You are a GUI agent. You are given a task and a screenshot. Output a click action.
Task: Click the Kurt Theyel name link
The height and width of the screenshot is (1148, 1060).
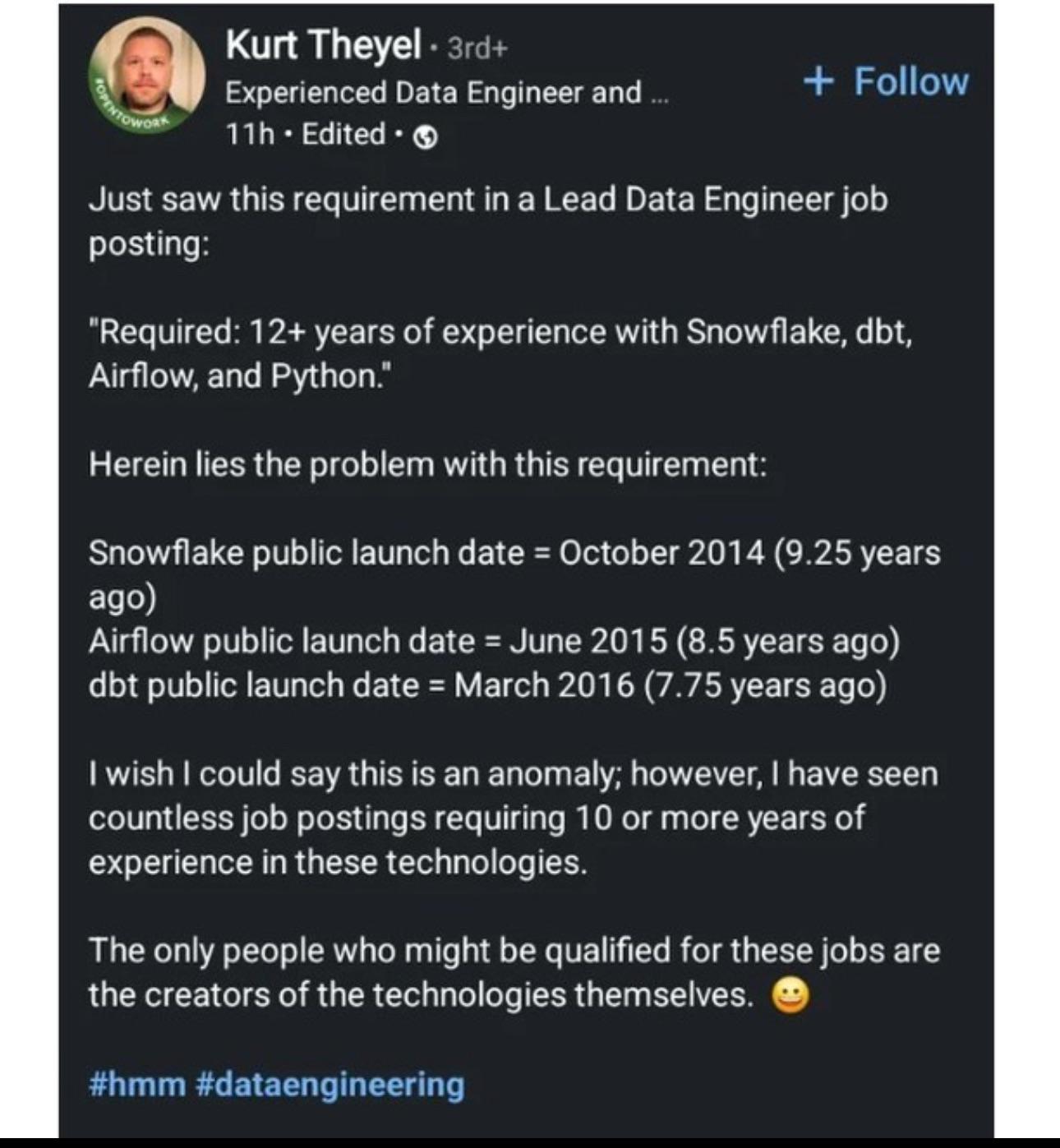click(x=323, y=44)
